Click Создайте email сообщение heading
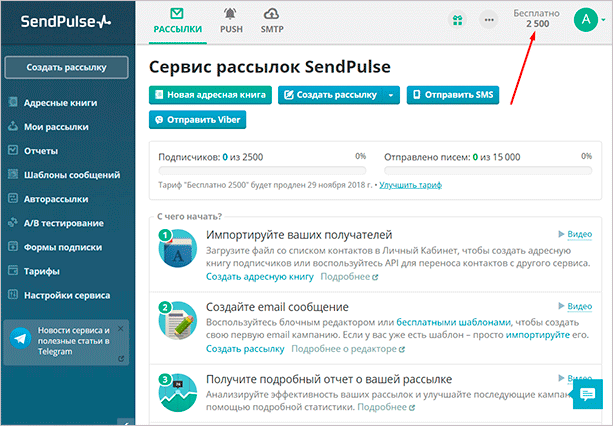613x426 pixels. (x=277, y=307)
